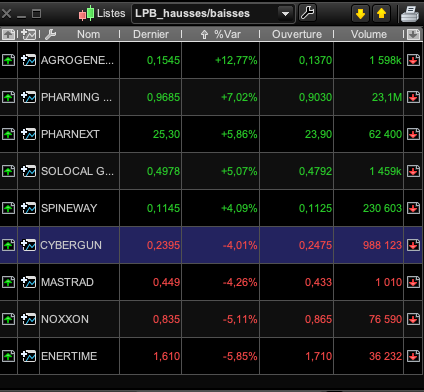Open new chart for CYBERGUN row
This screenshot has width=424, height=392.
click(x=29, y=245)
